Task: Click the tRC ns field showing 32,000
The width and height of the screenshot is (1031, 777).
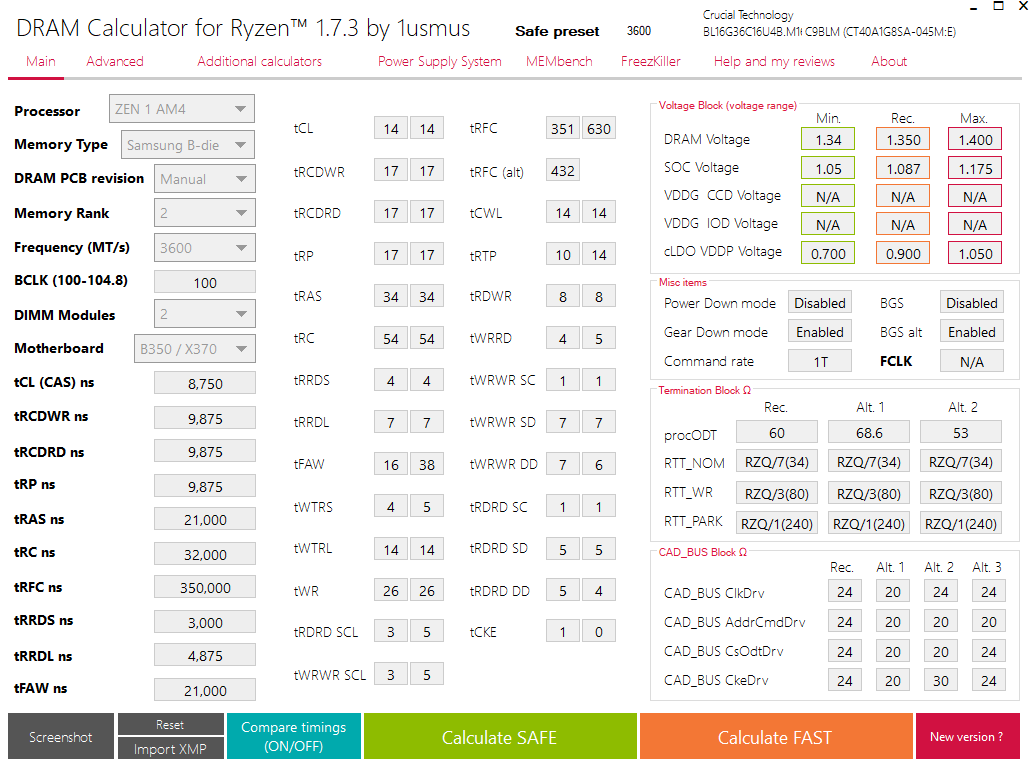Action: [205, 554]
